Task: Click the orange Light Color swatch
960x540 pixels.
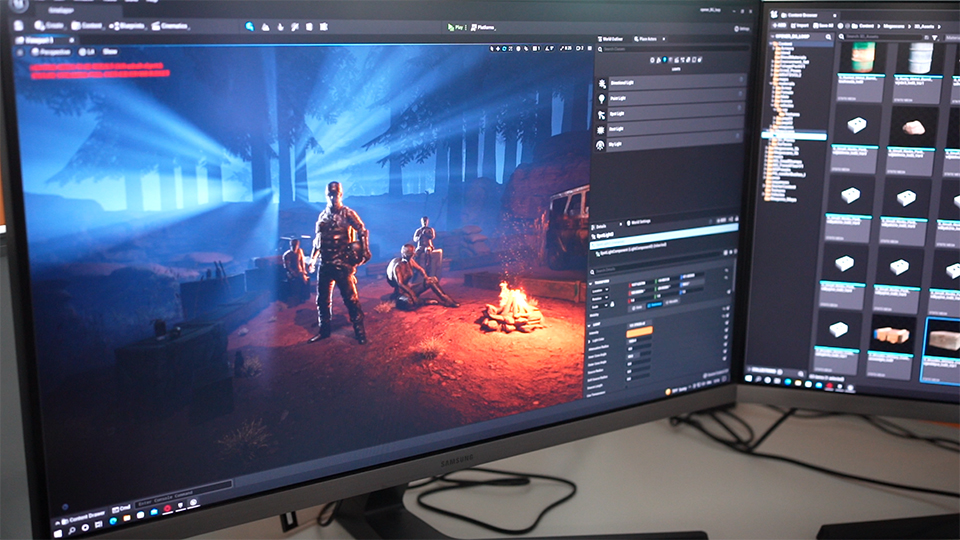Action: click(640, 331)
